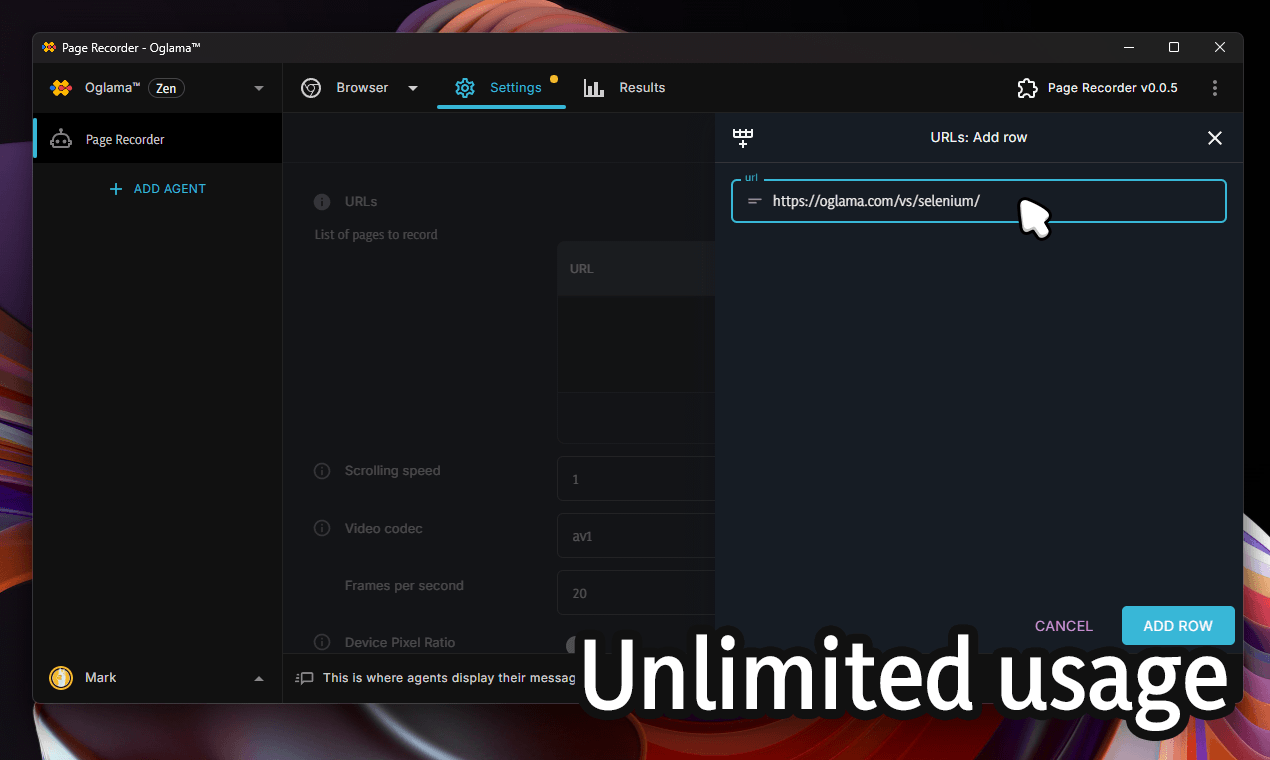Click the URLs: Add row panel icon
The image size is (1270, 760).
point(743,138)
